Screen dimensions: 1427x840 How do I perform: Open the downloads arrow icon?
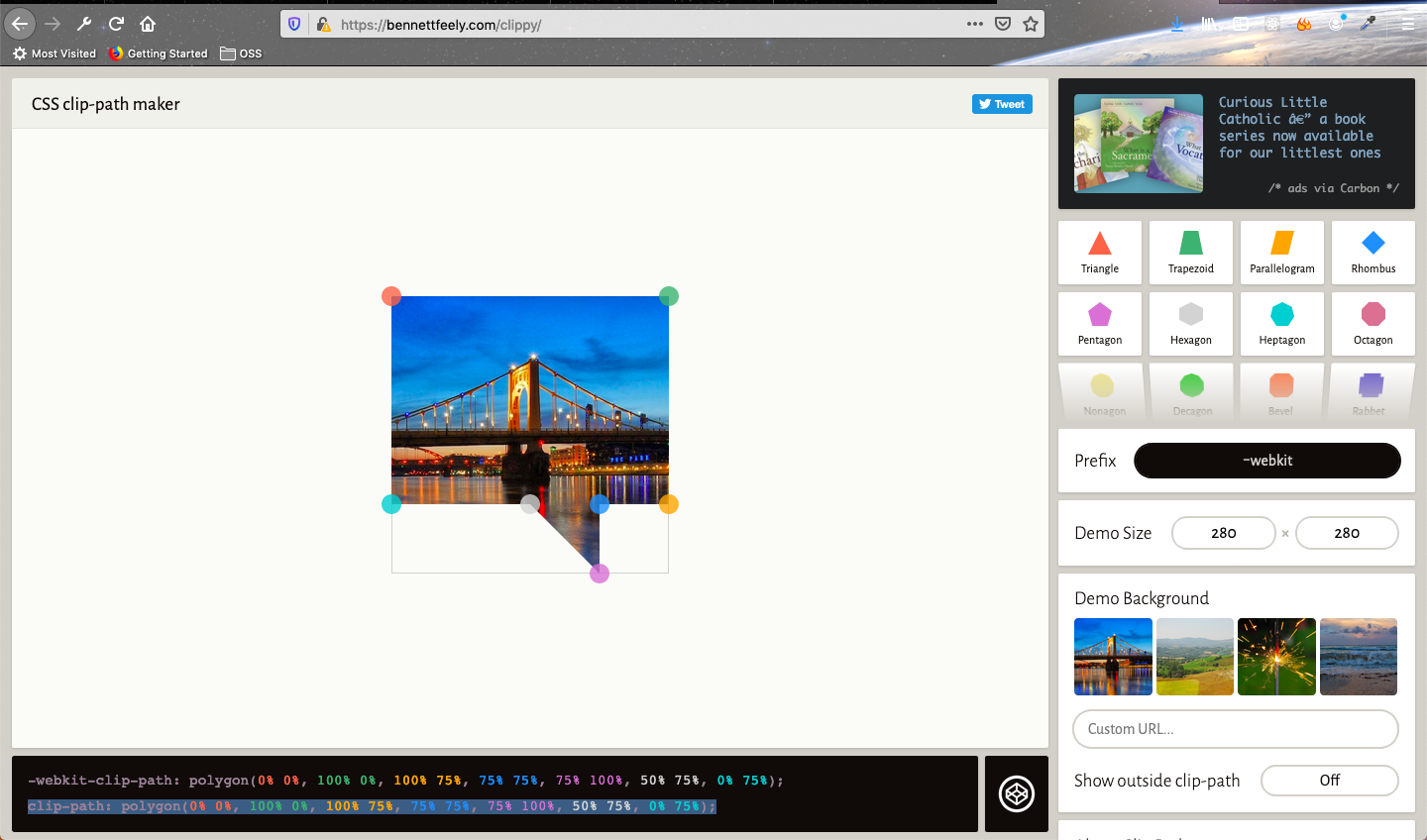[x=1177, y=24]
